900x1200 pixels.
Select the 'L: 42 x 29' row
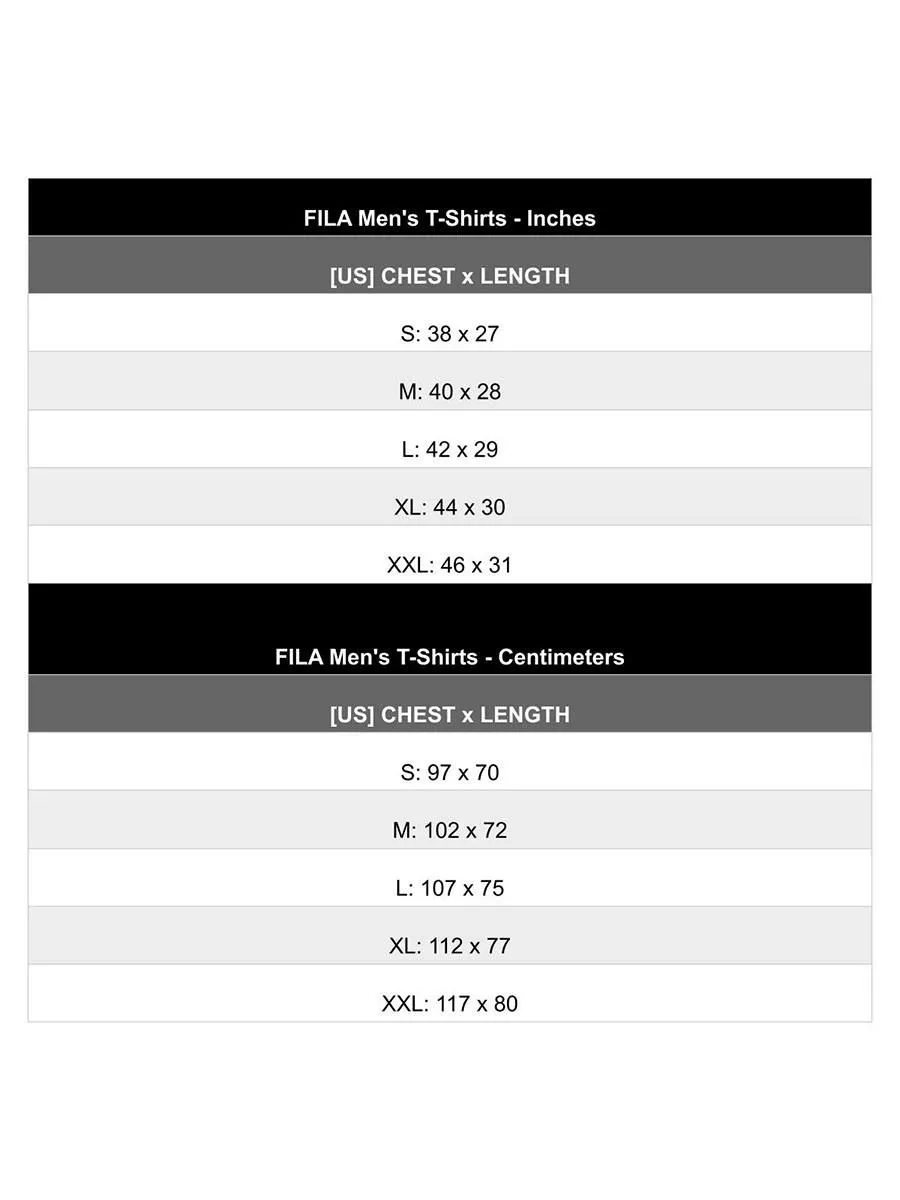pos(449,450)
